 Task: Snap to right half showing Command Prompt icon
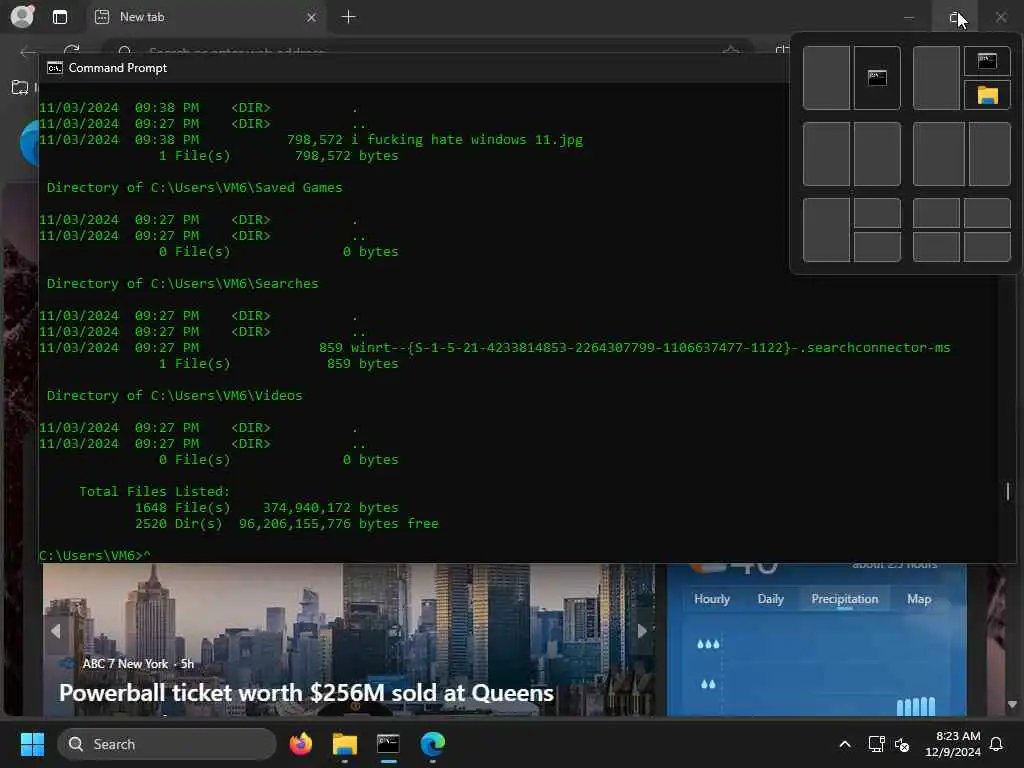[877, 78]
